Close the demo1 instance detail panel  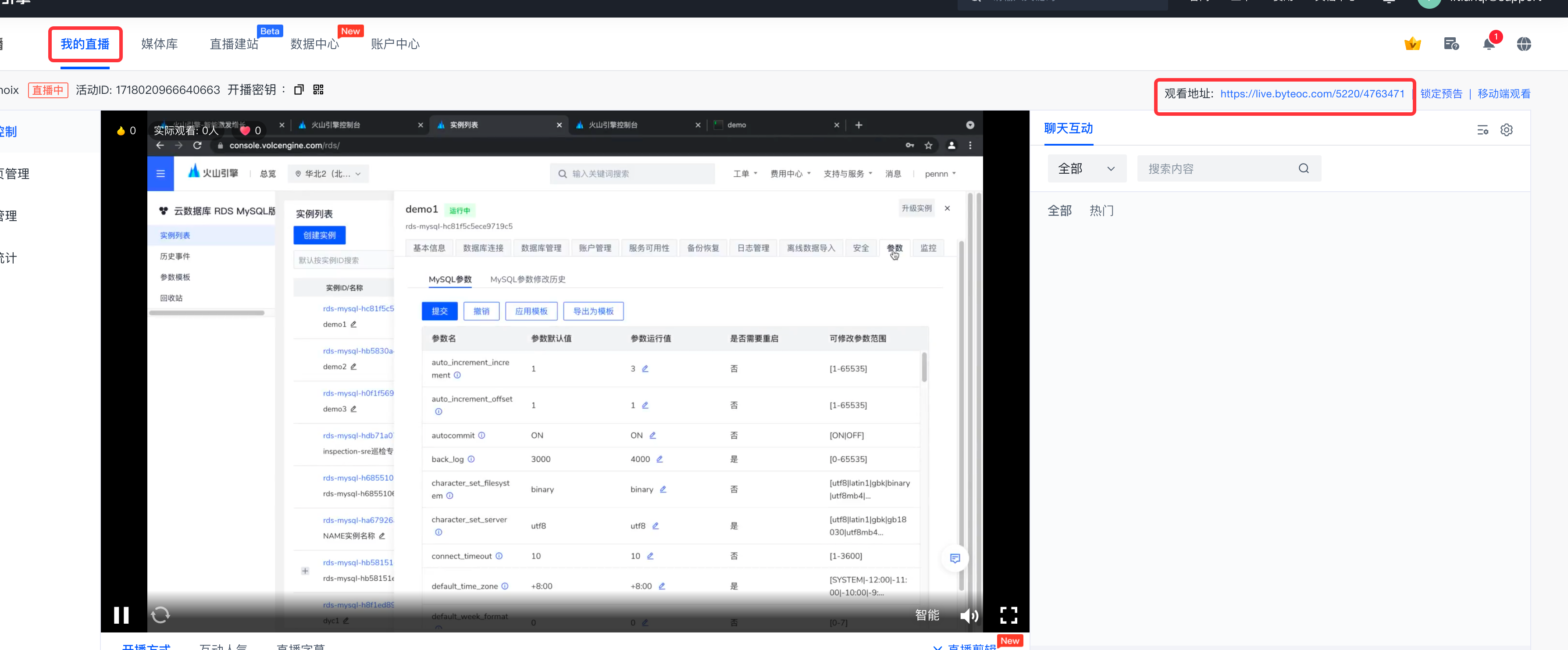(x=947, y=208)
